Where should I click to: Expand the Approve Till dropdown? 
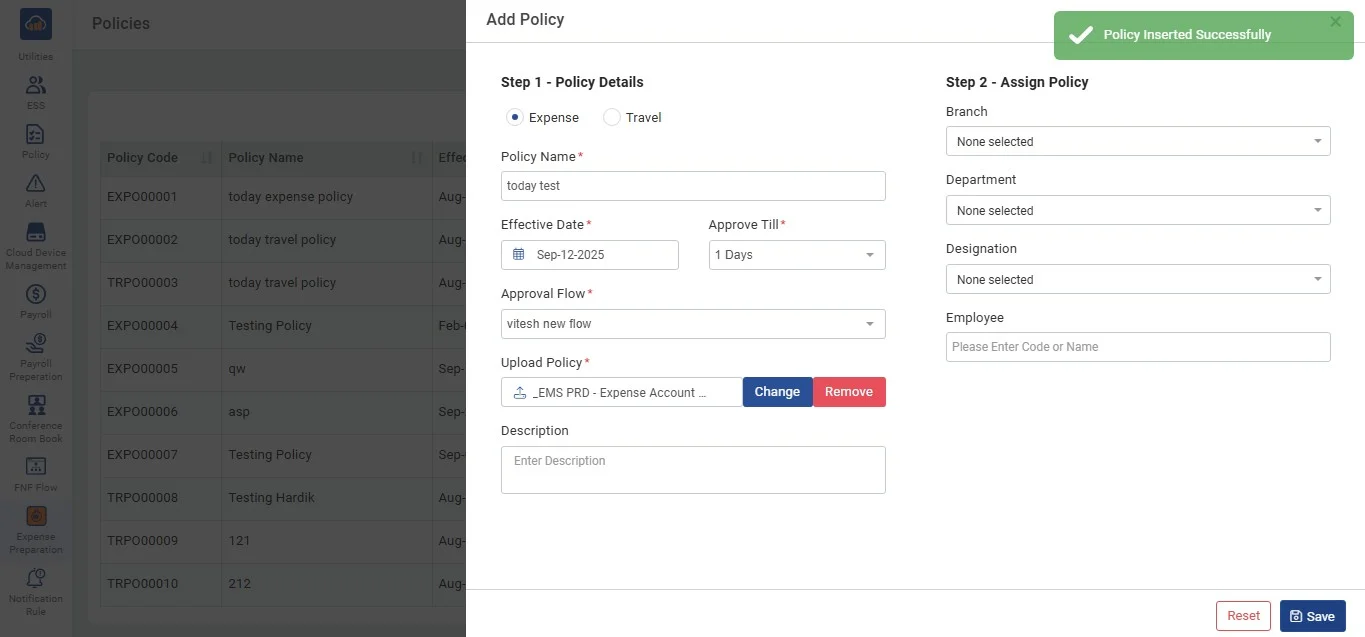coord(796,255)
